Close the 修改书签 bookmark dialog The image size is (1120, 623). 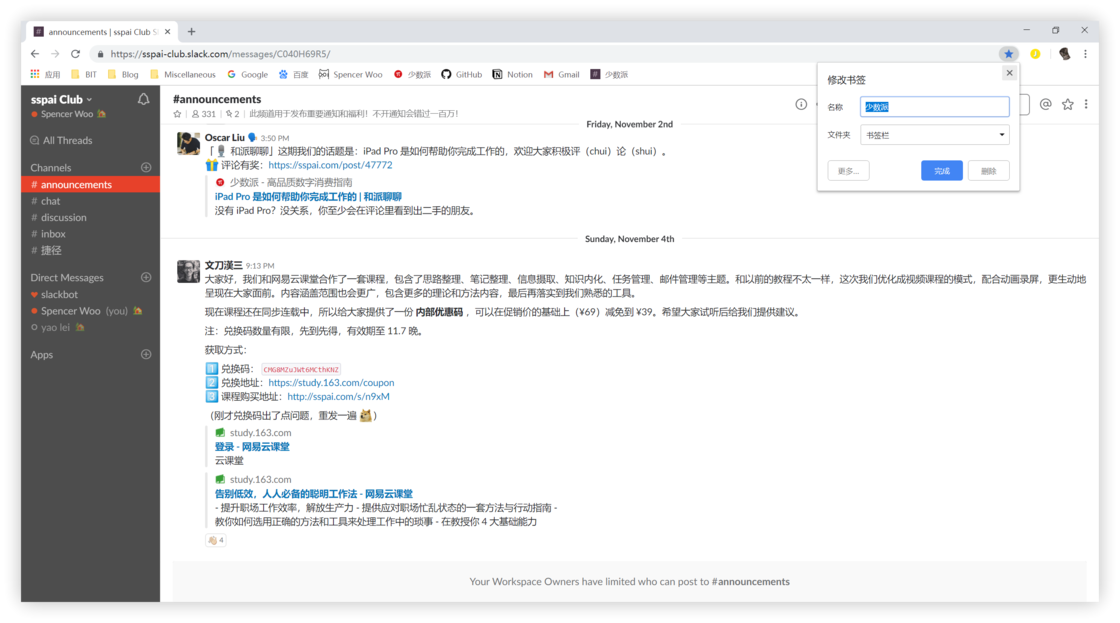pos(1009,73)
